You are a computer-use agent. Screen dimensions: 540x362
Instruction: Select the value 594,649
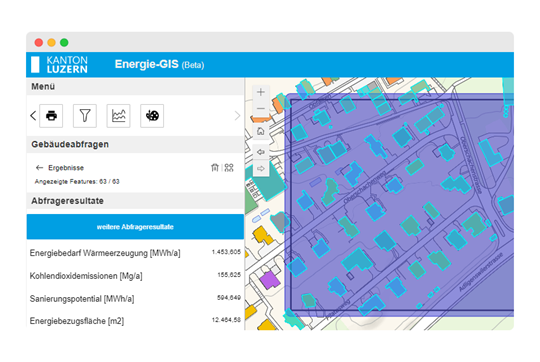(229, 298)
